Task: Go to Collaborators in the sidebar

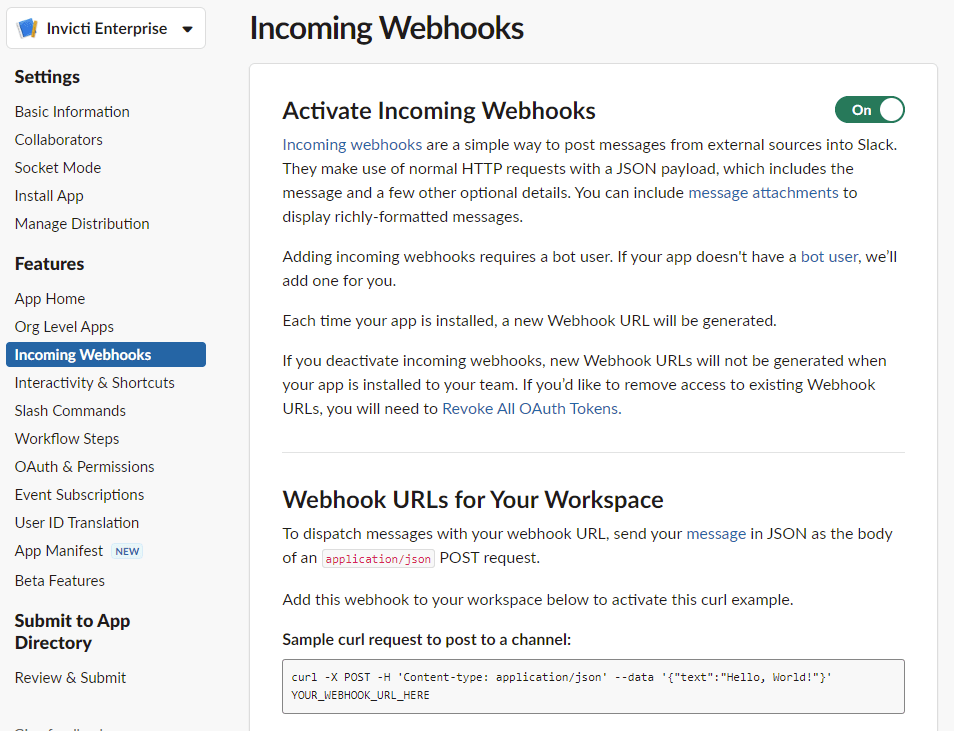Action: 58,140
